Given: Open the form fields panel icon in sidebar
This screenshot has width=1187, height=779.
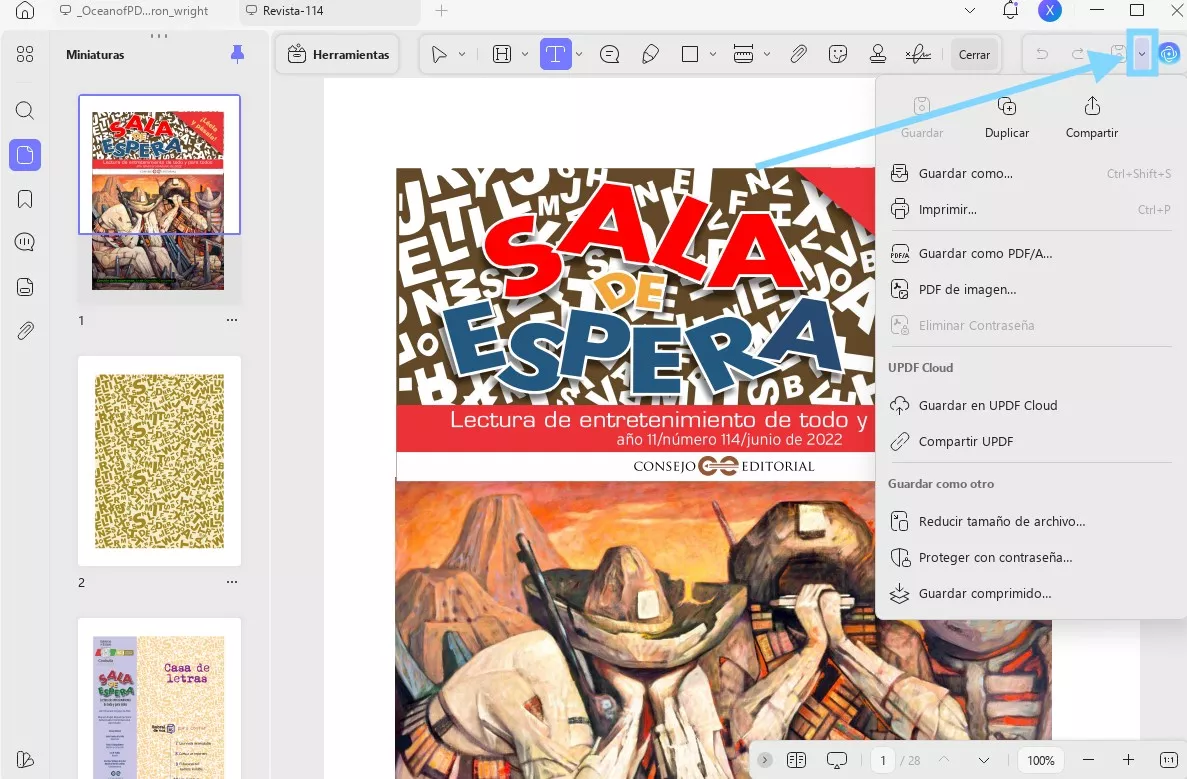Looking at the screenshot, I should pos(25,287).
